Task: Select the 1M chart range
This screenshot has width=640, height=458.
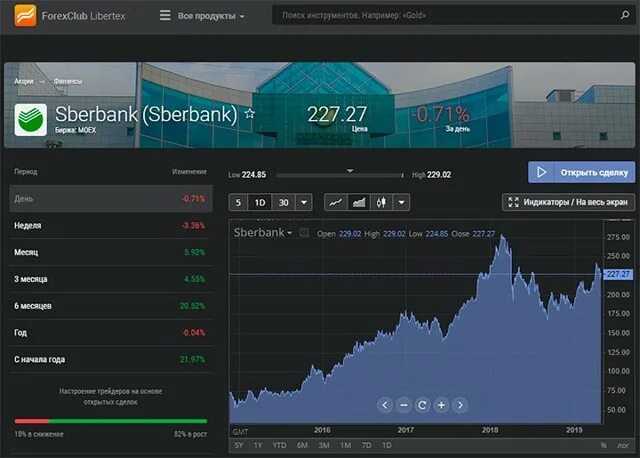Action: tap(345, 445)
